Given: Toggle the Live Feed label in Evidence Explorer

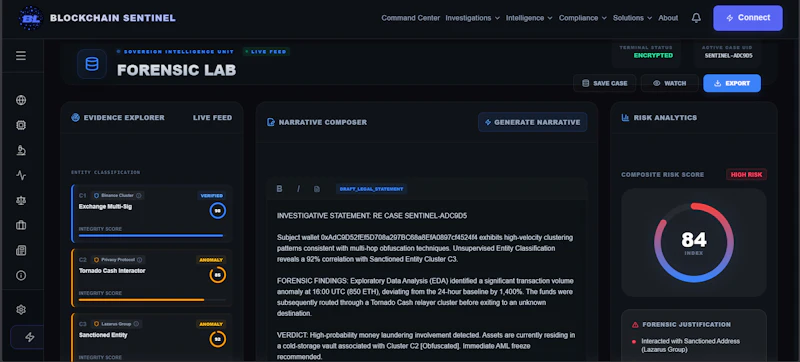Looking at the screenshot, I should [x=212, y=118].
